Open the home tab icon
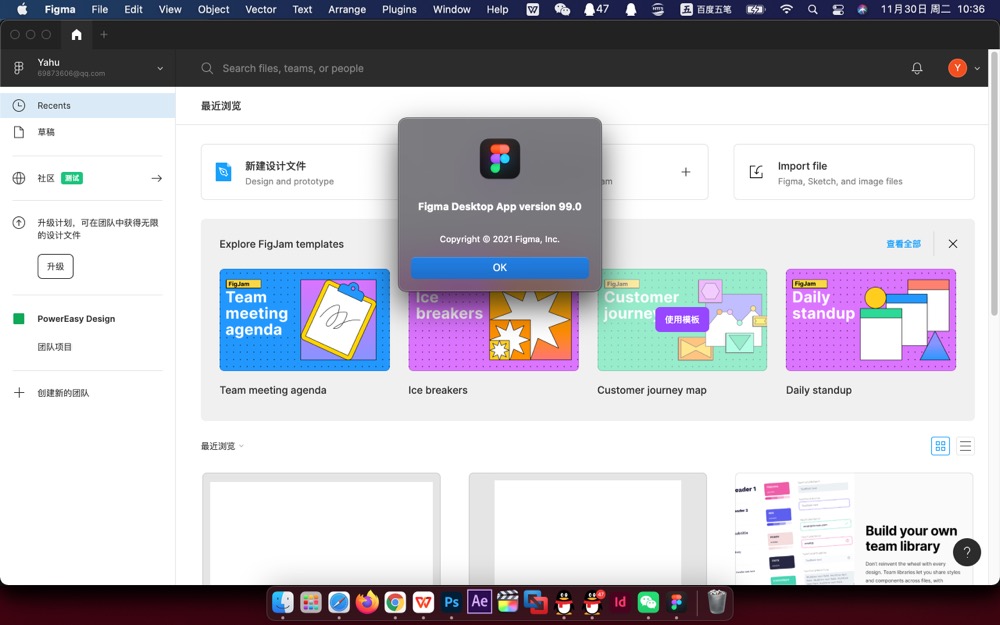1000x625 pixels. tap(76, 35)
